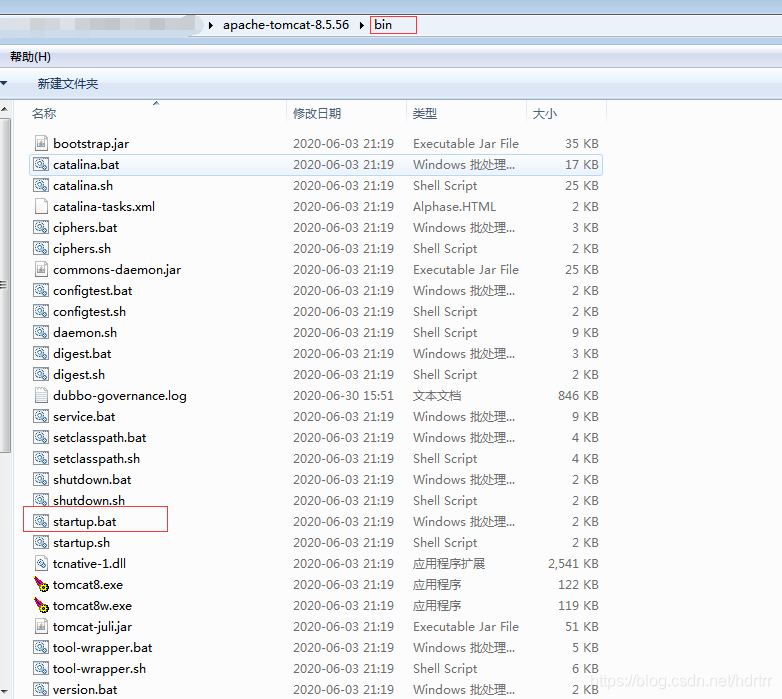Click the bin folder breadcrumb
Viewport: 782px width, 699px height.
[x=383, y=25]
